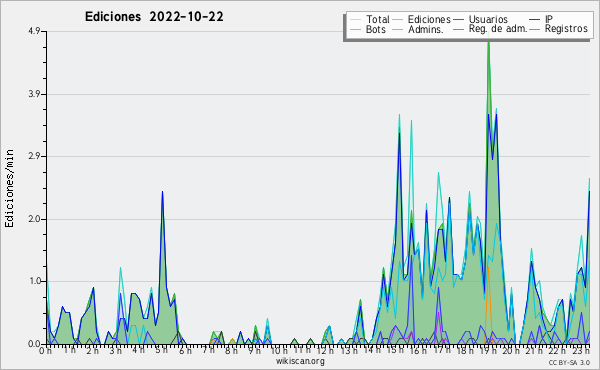600x370 pixels.
Task: Click the 5 h spike peak
Action: 162,192
